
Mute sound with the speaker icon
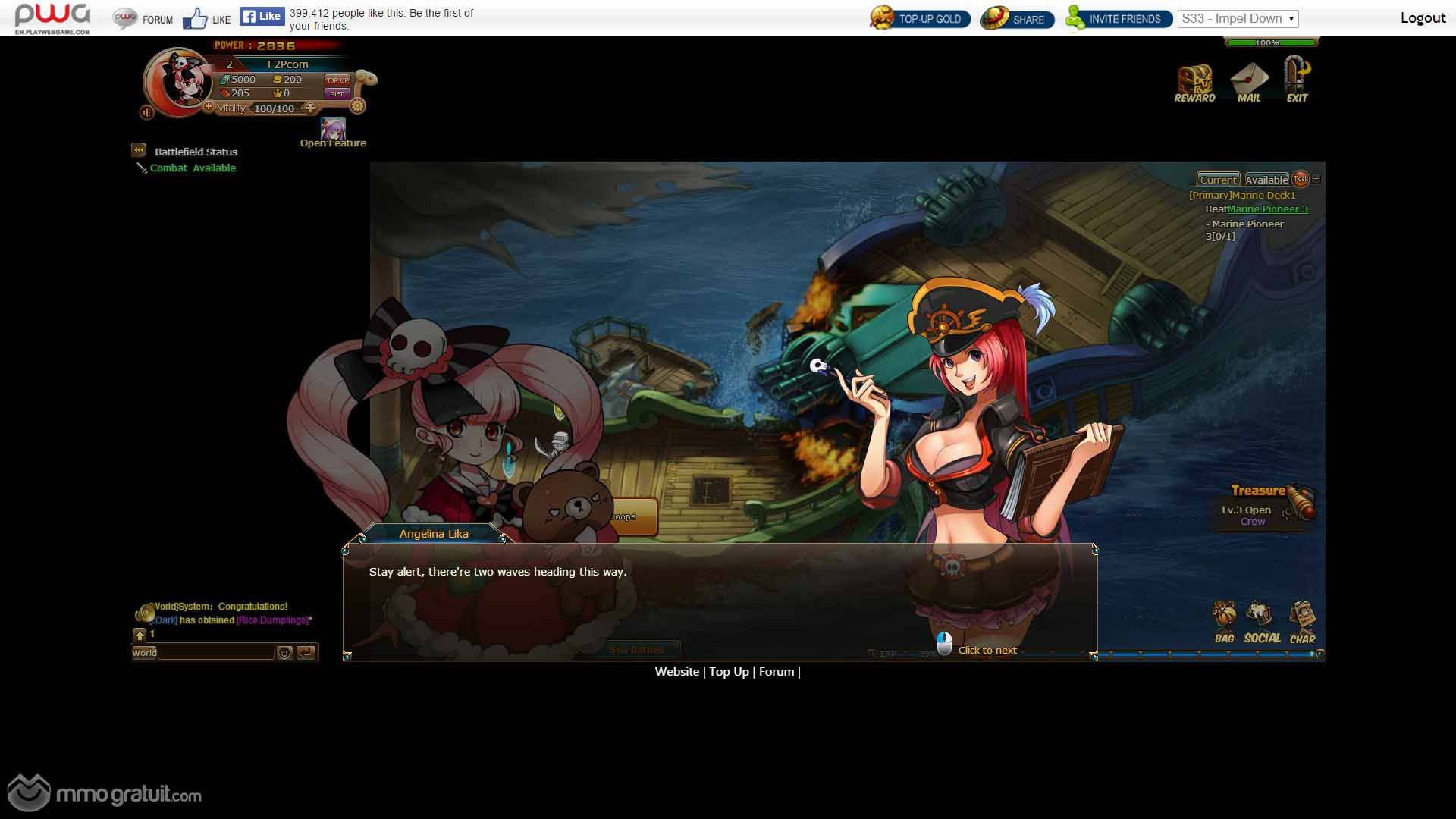147,112
